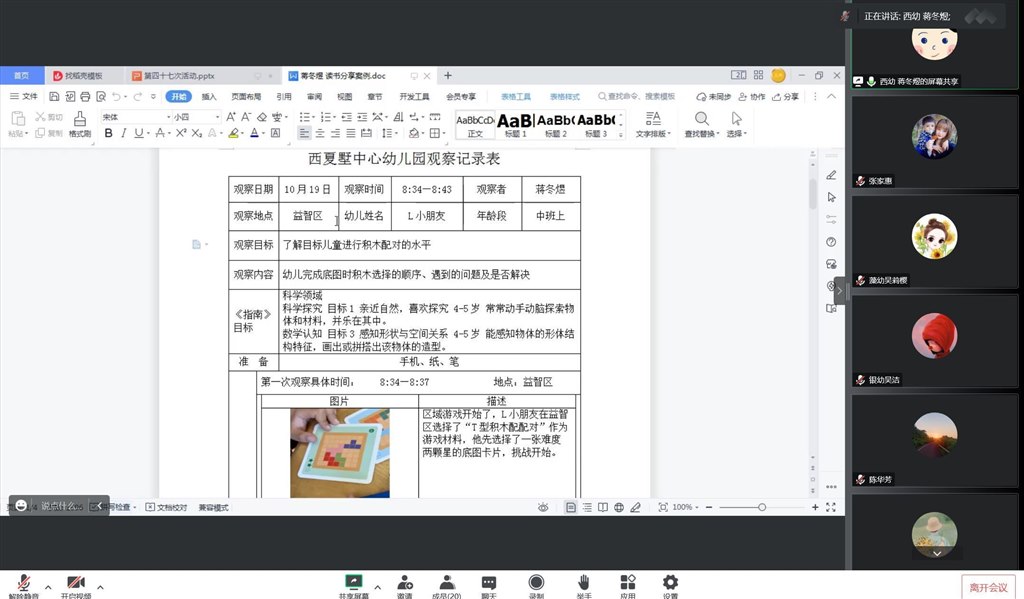Open the 表格工具 ribbon tab
This screenshot has width=1024, height=599.
516,97
